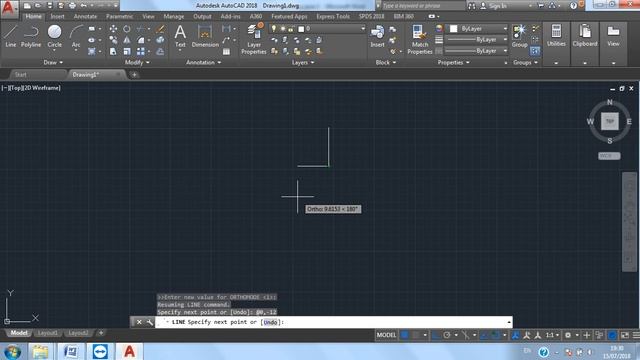Open the Clipboard panel

tap(584, 36)
